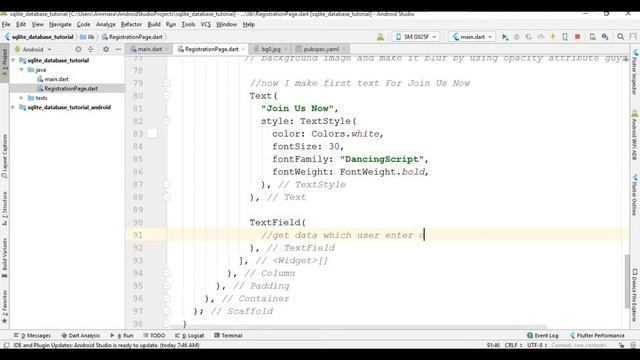
Task: Collapse the java folder in project tree
Action: pyautogui.click(x=22, y=70)
